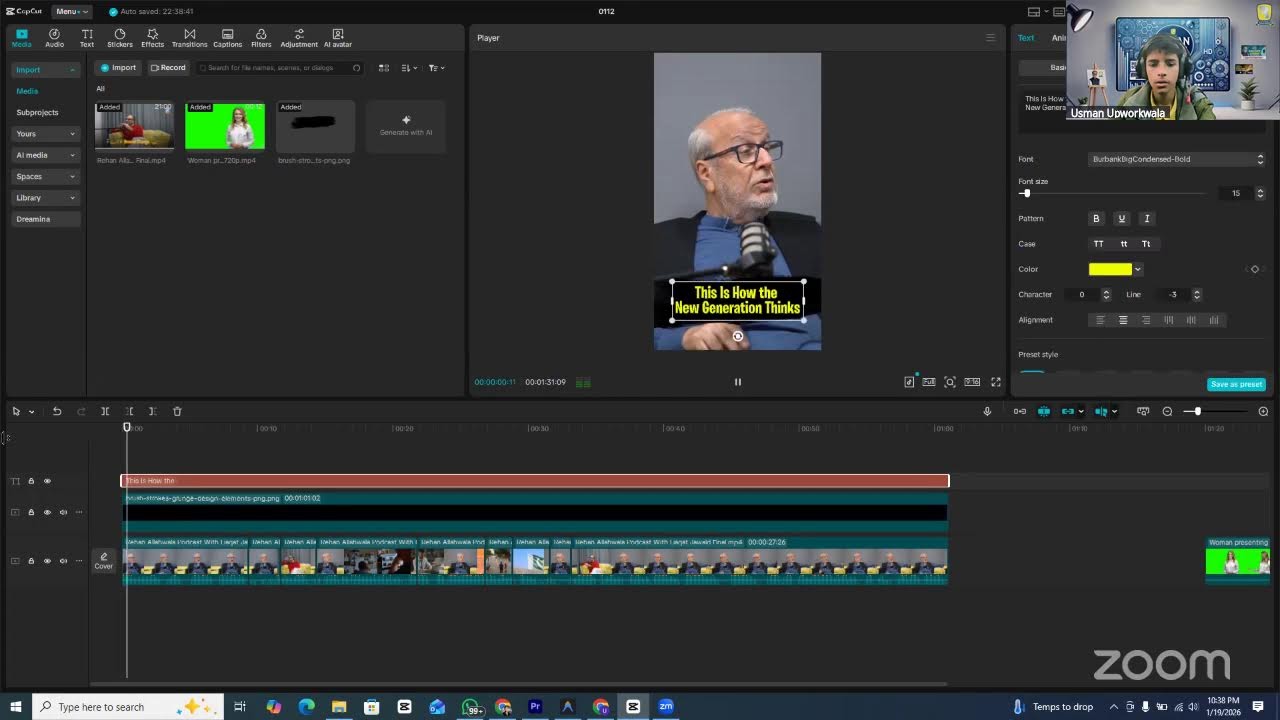The height and width of the screenshot is (720, 1280).
Task: Click the Record button
Action: [168, 68]
